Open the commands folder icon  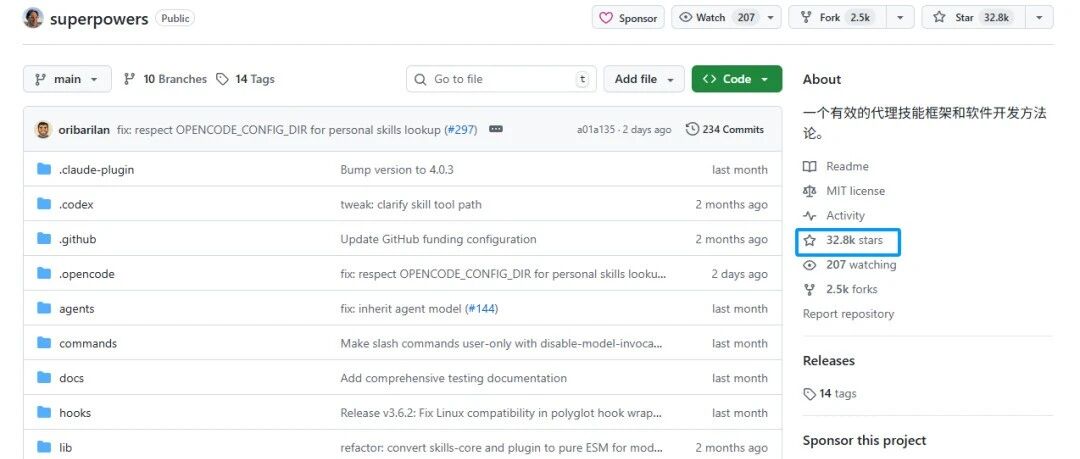tap(44, 343)
